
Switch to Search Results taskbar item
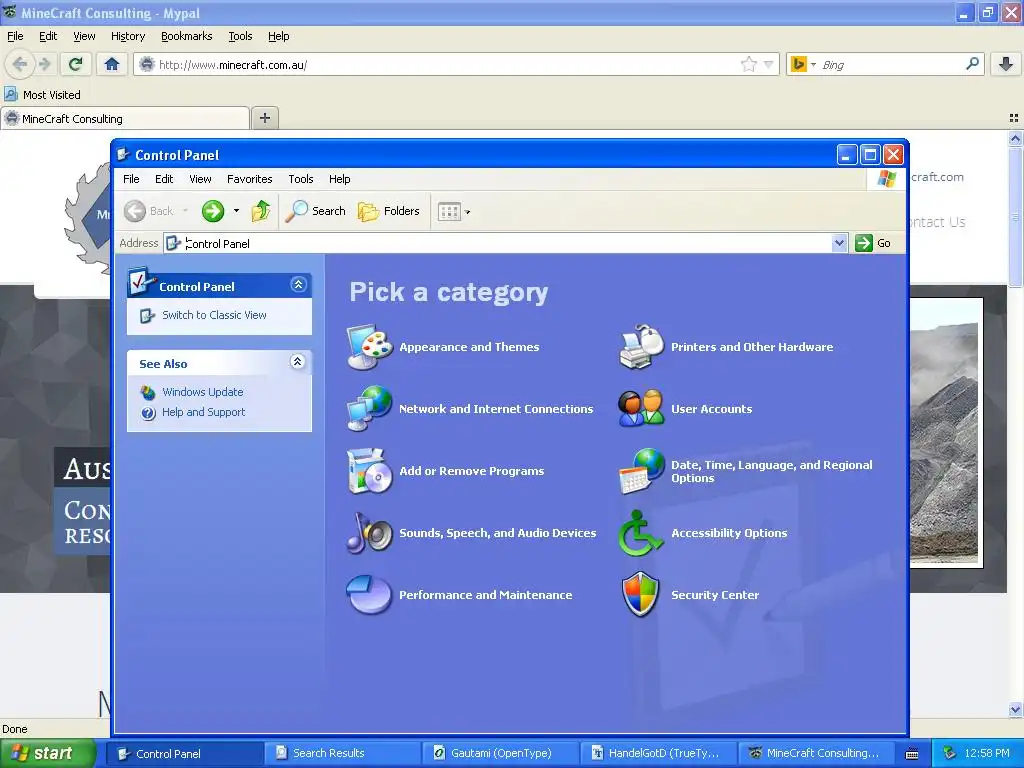coord(342,753)
